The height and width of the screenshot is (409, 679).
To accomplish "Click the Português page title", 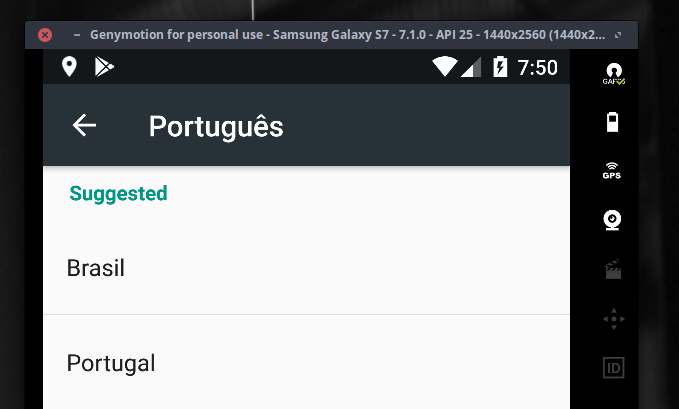I will pos(216,127).
